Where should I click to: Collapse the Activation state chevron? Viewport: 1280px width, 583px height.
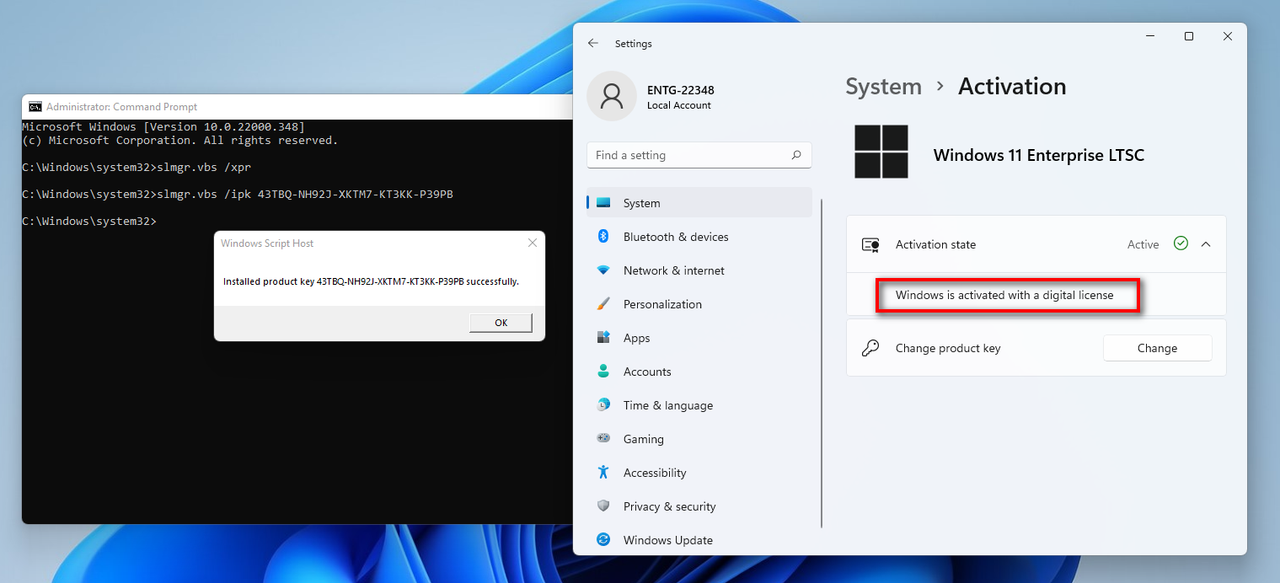[1206, 244]
